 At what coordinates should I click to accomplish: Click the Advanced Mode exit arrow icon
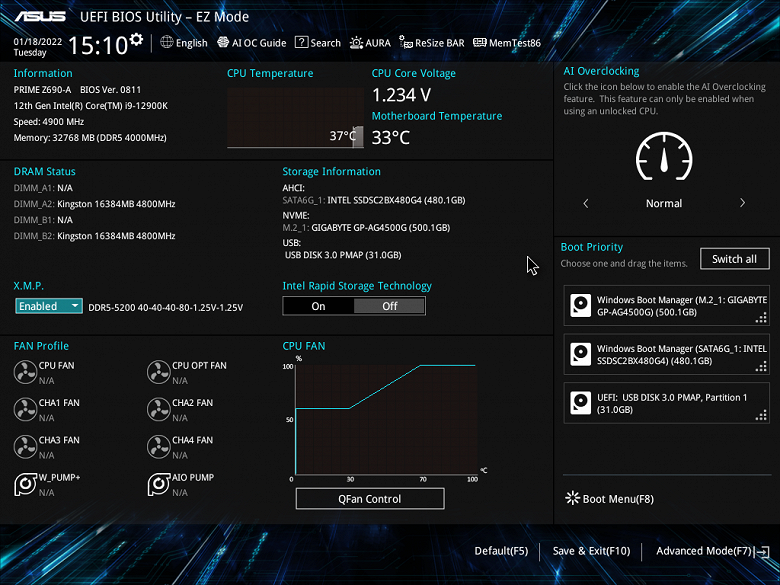pyautogui.click(x=762, y=552)
